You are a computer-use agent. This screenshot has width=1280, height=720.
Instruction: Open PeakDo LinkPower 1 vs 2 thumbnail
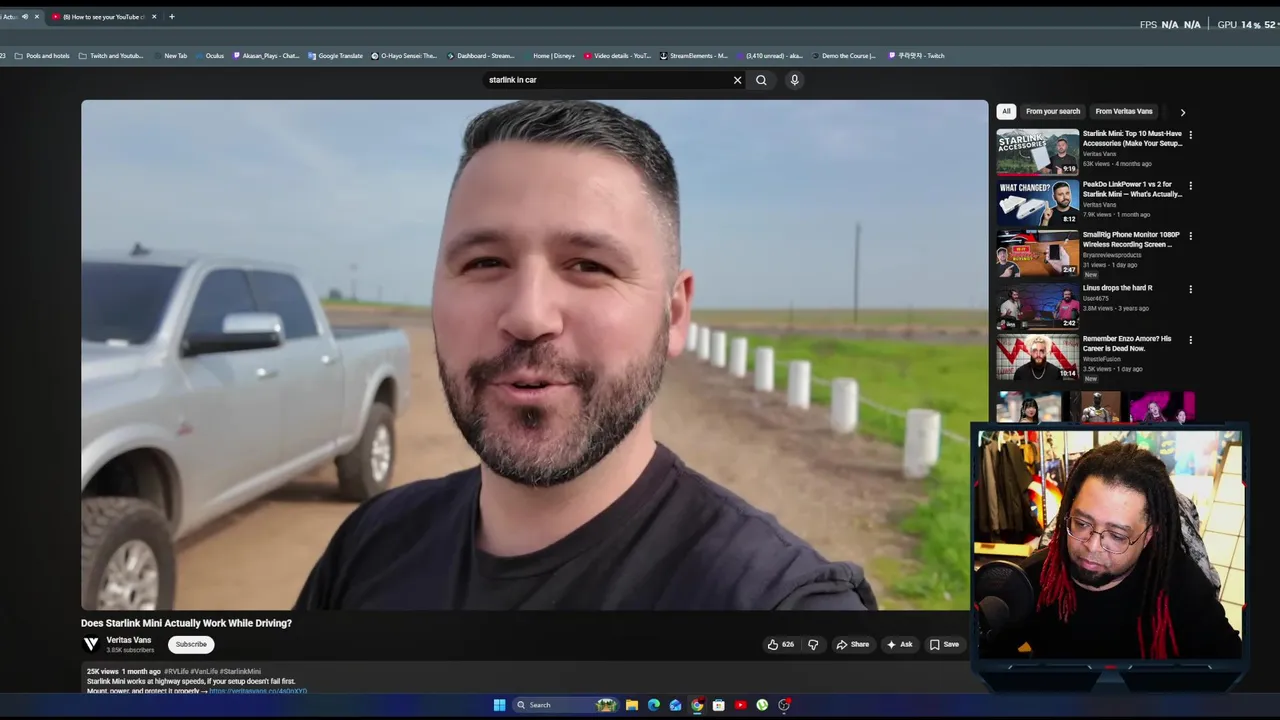[1037, 203]
